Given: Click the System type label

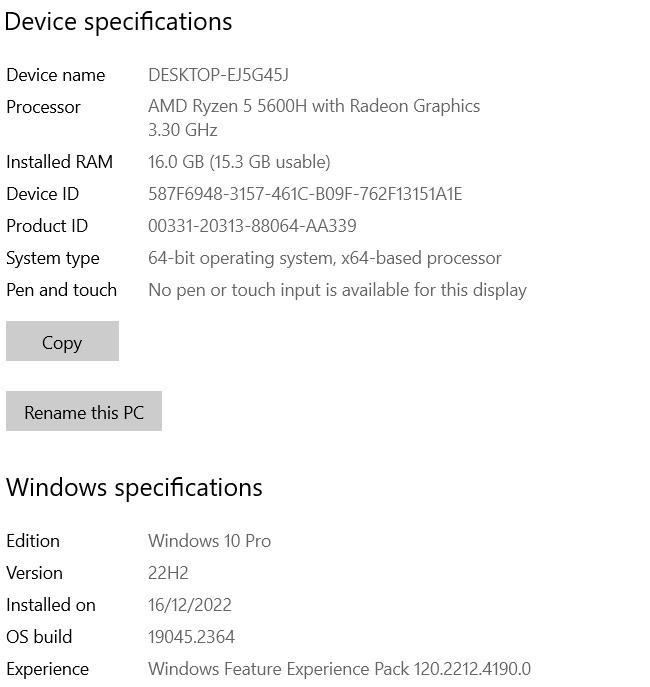Looking at the screenshot, I should [x=52, y=258].
